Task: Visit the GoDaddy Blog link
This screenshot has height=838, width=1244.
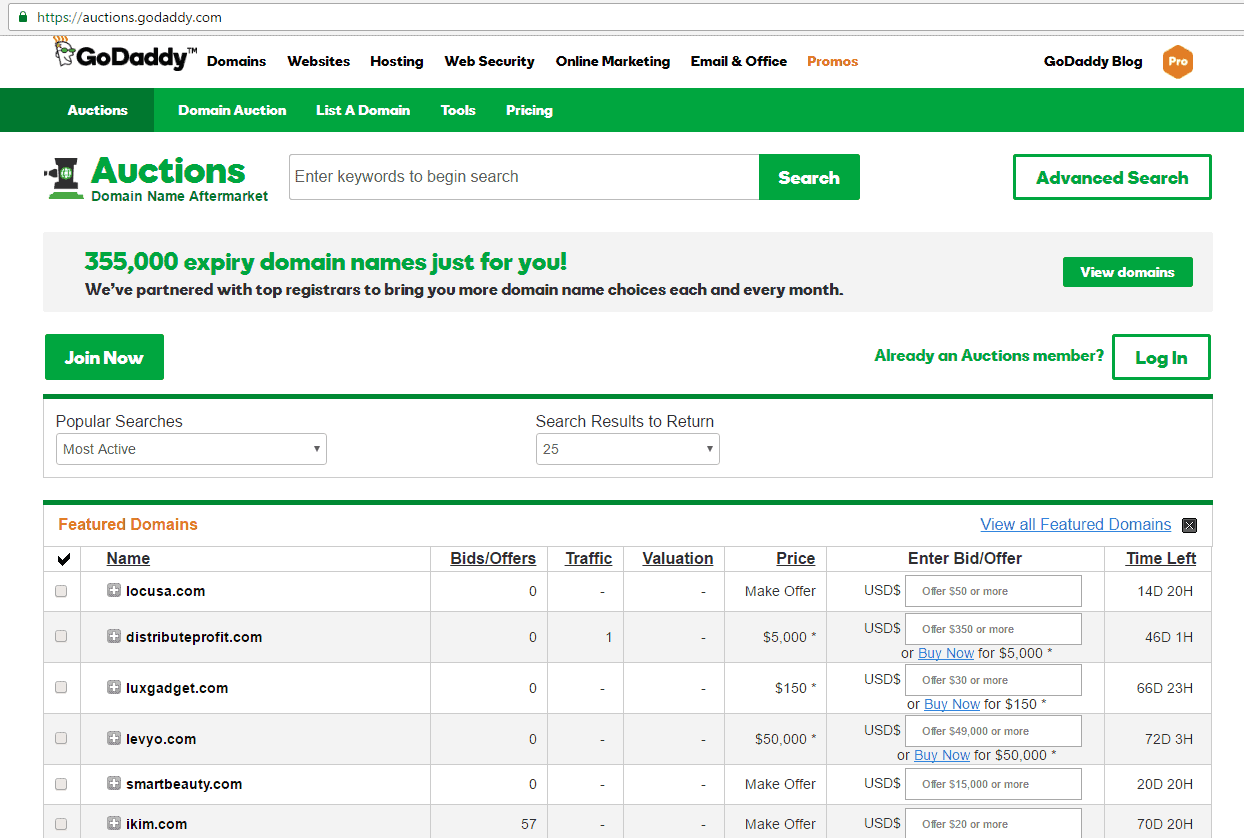Action: click(x=1092, y=61)
